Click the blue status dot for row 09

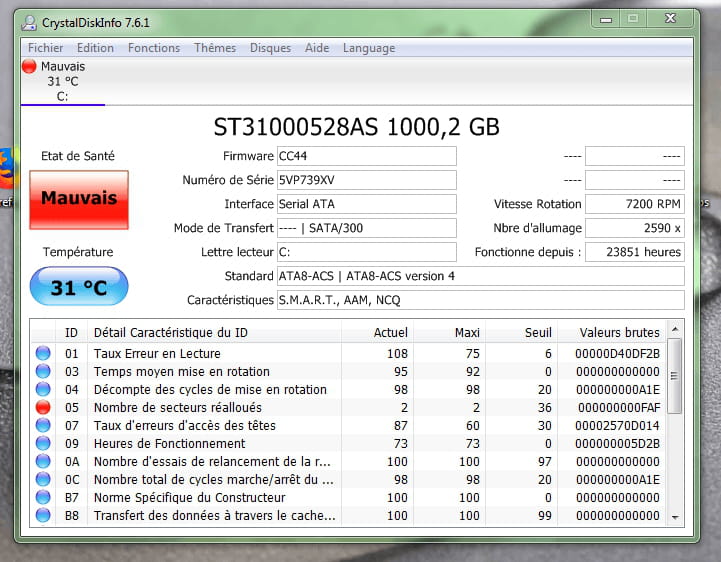click(43, 443)
